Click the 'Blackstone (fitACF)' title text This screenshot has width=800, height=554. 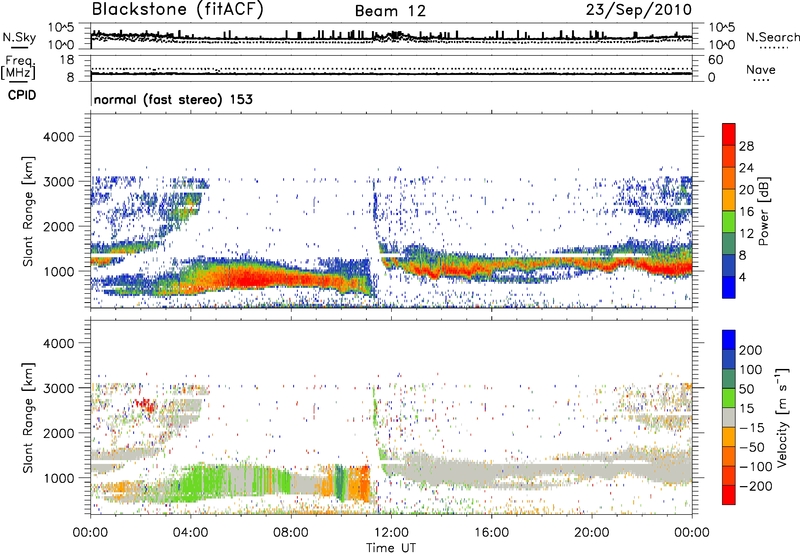pos(177,9)
